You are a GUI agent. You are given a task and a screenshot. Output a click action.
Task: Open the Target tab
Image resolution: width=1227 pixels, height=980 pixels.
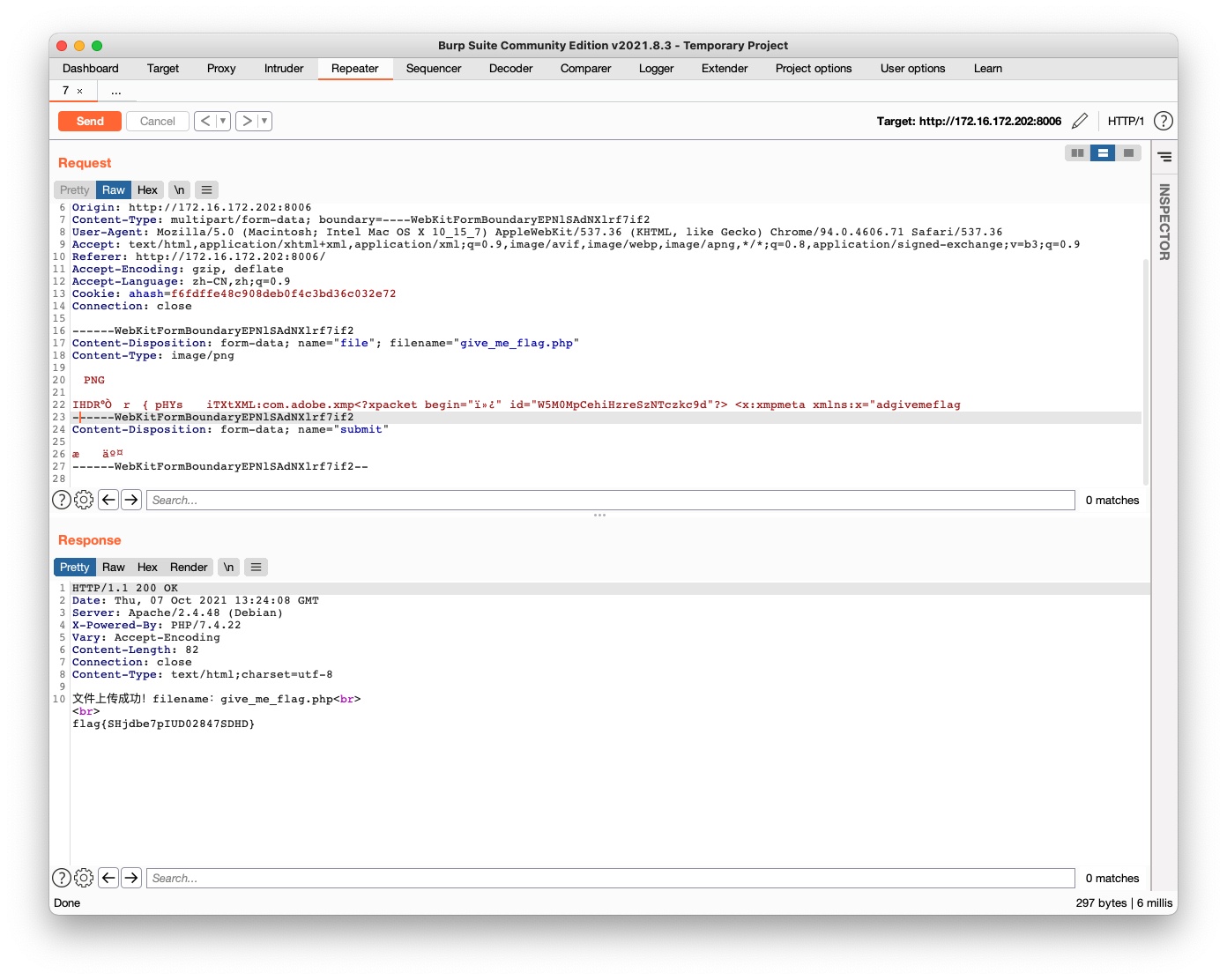(x=163, y=68)
